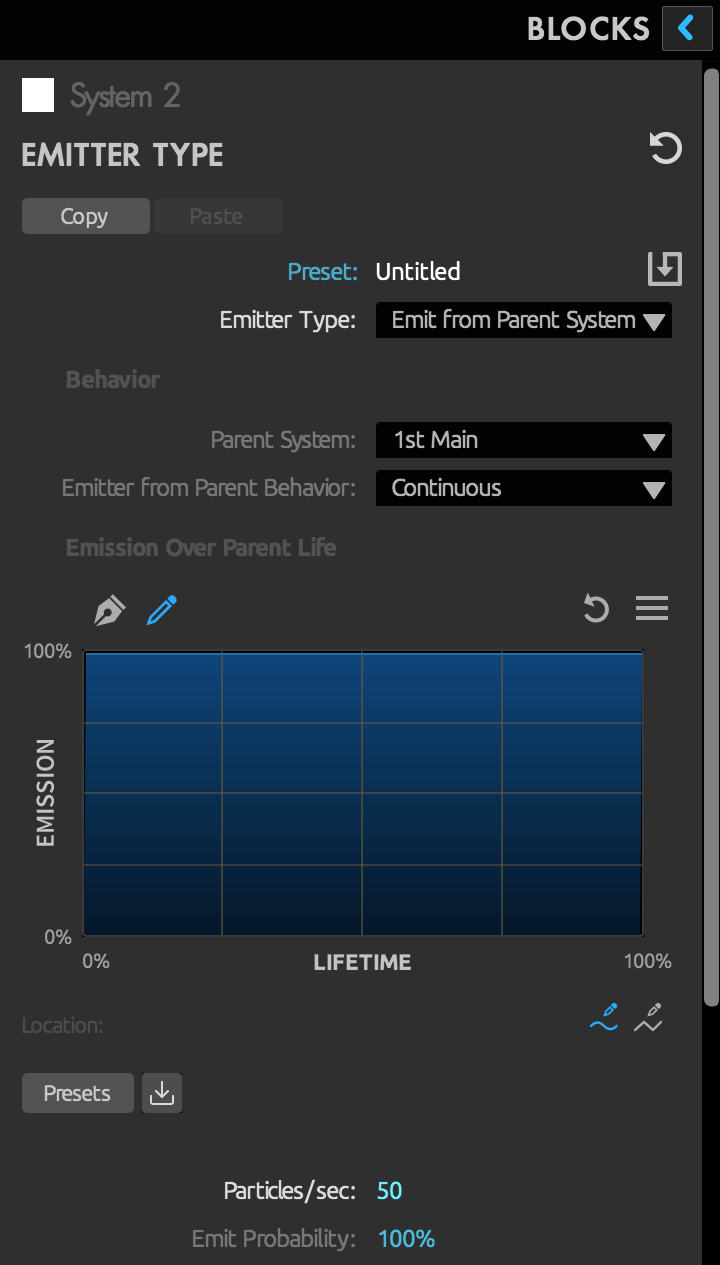720x1265 pixels.
Task: Open the curve graph hamburger menu
Action: (652, 608)
